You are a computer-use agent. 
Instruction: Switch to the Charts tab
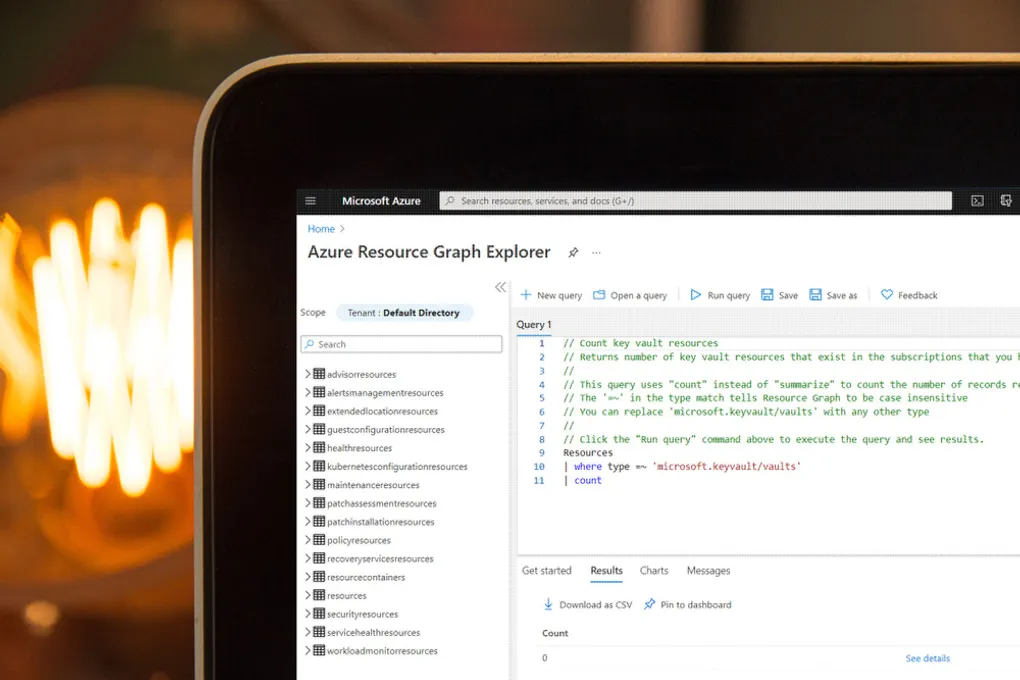654,571
